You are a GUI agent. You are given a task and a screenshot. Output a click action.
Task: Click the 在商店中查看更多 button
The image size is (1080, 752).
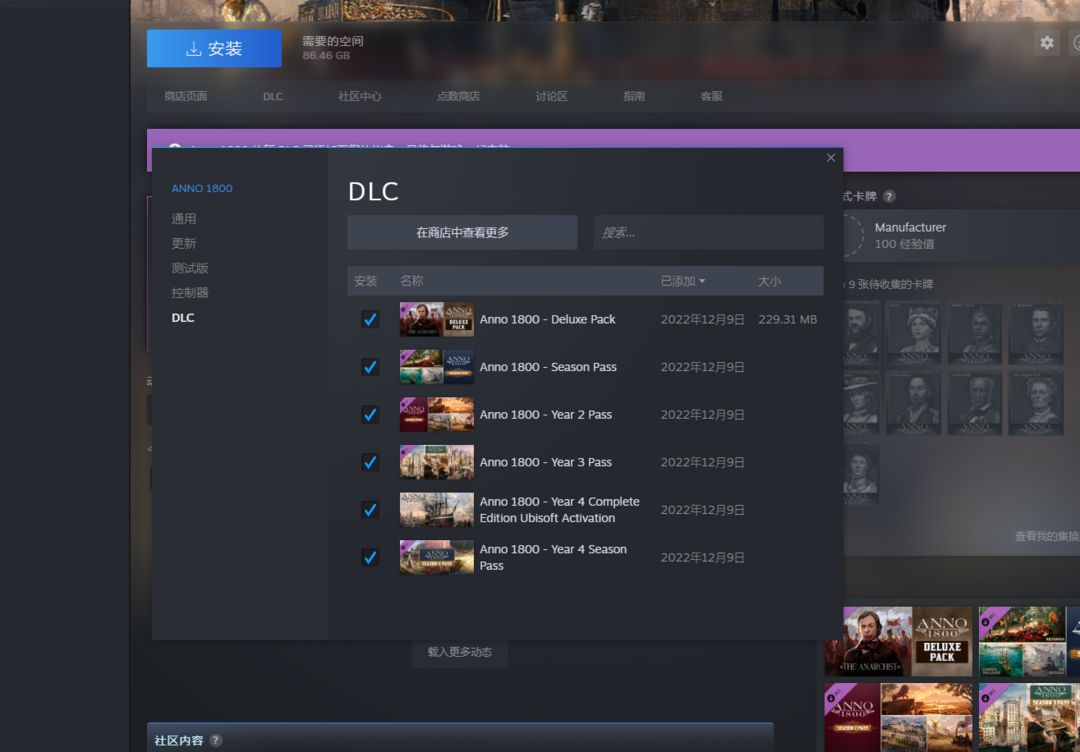[x=462, y=232]
